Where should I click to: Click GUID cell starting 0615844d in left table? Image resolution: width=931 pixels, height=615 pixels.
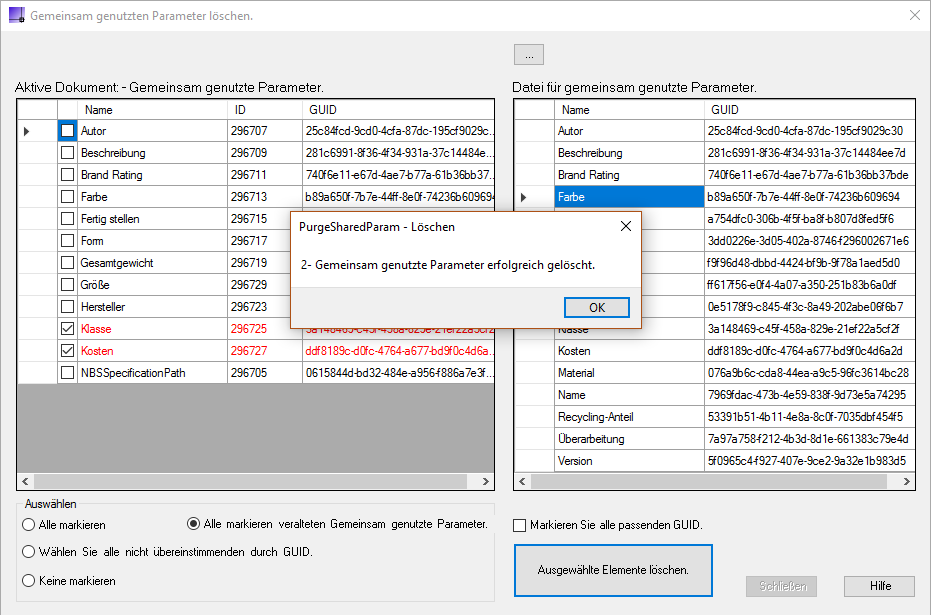pos(398,372)
